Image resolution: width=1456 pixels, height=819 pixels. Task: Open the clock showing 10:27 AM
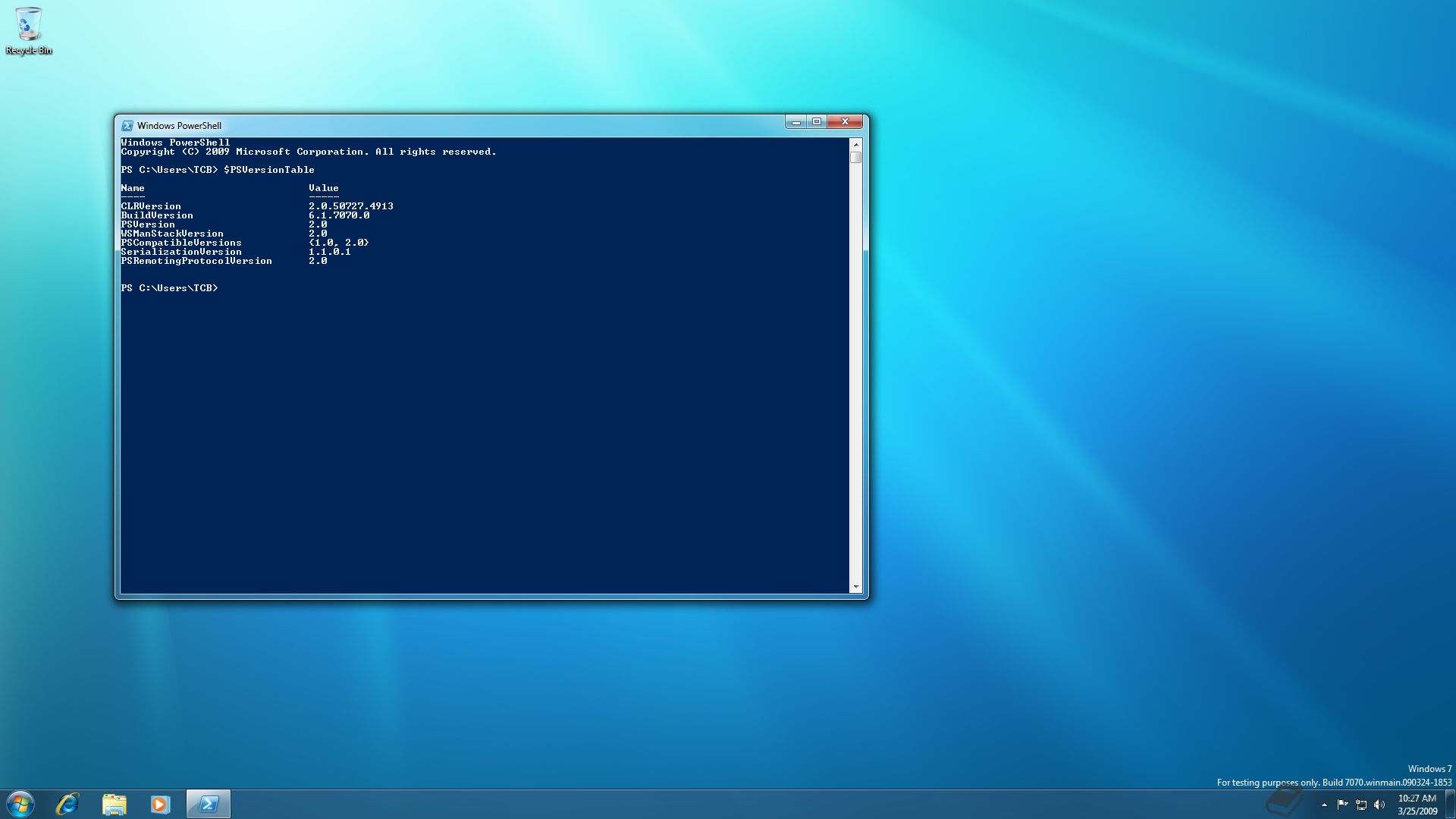pos(1417,805)
